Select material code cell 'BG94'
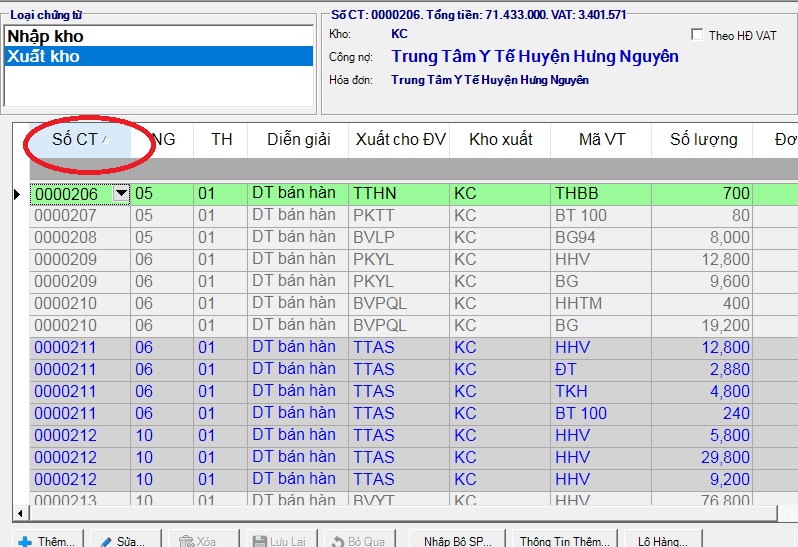 pos(601,238)
